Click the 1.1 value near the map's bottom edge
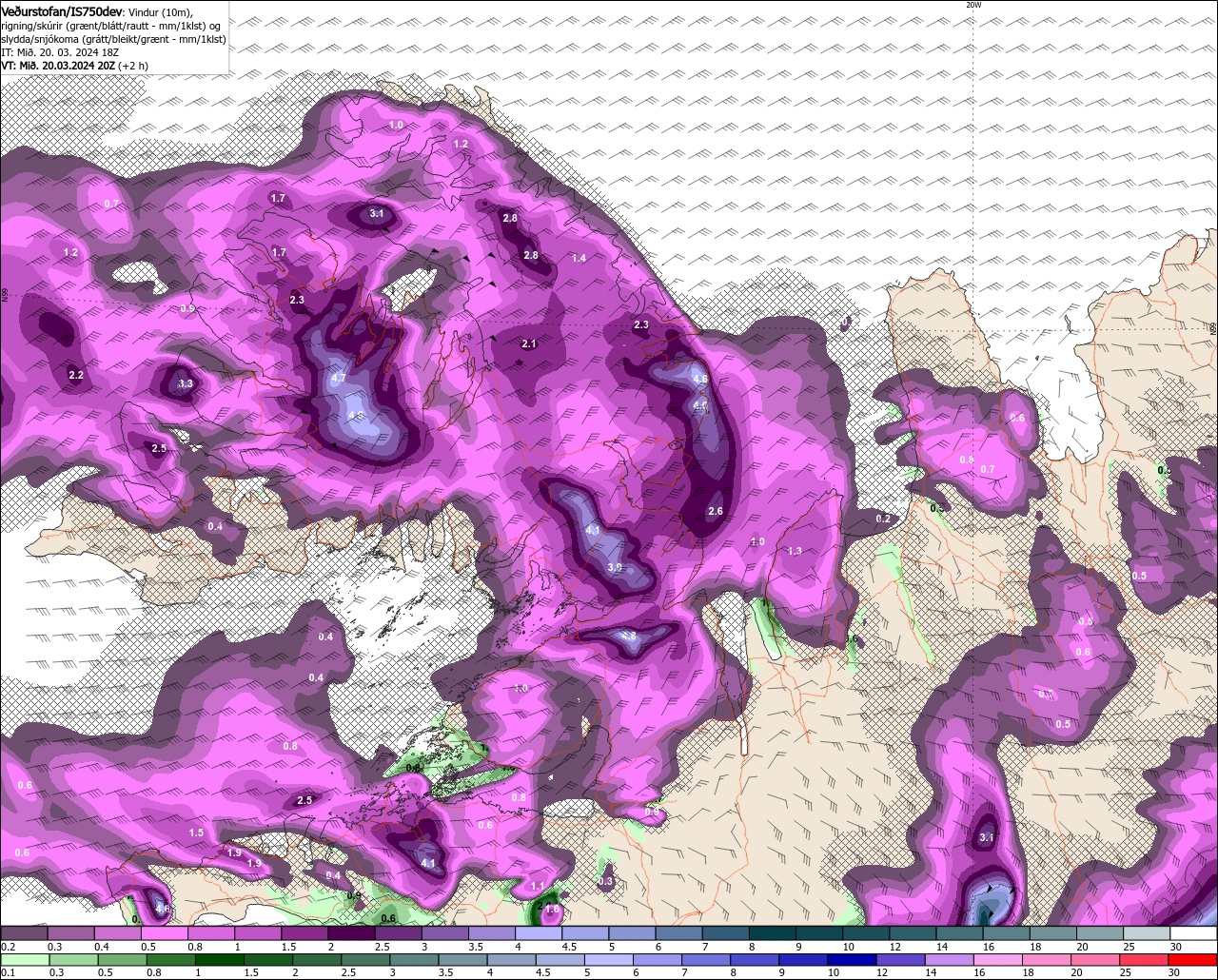Viewport: 1218px width, 980px height. pos(538,886)
